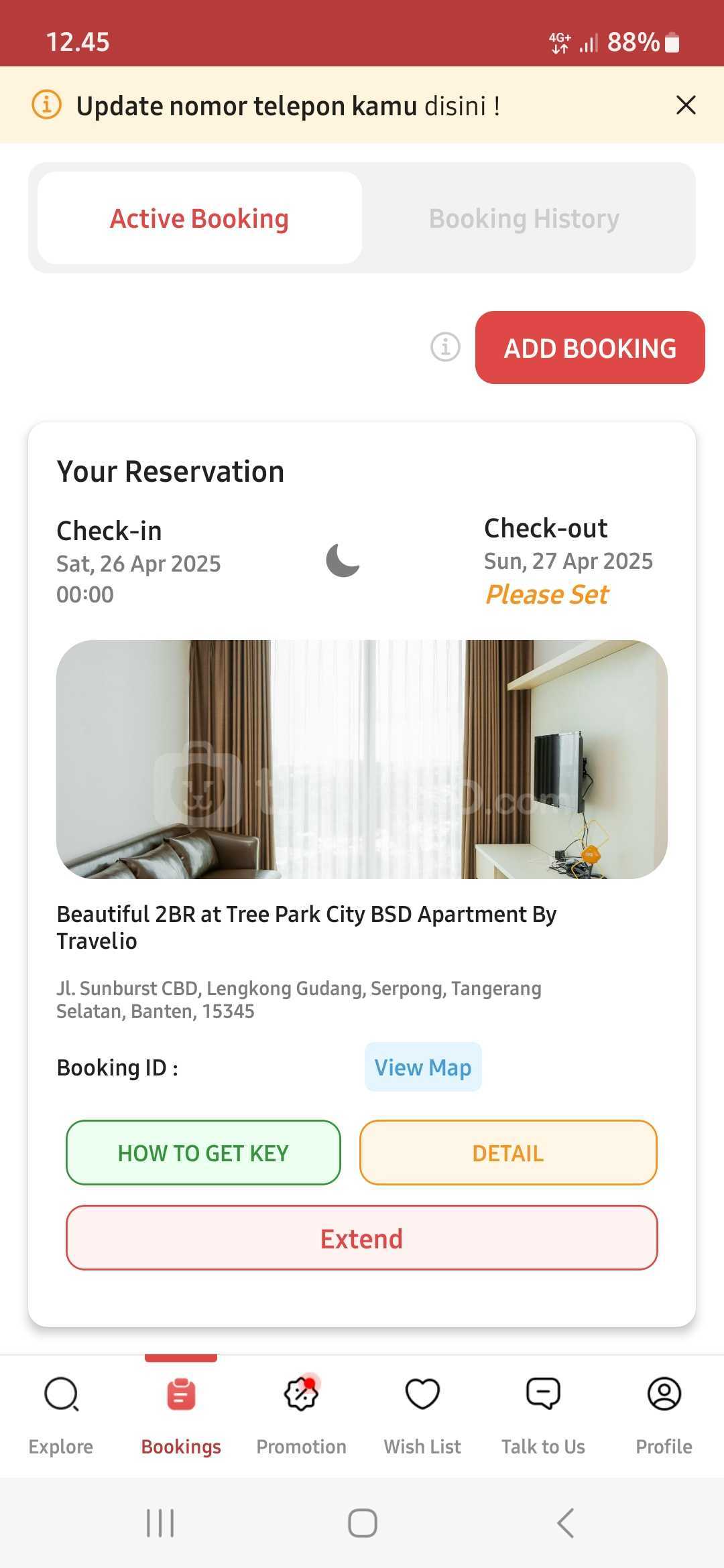
Task: Switch to Booking History tab
Action: pyautogui.click(x=524, y=218)
